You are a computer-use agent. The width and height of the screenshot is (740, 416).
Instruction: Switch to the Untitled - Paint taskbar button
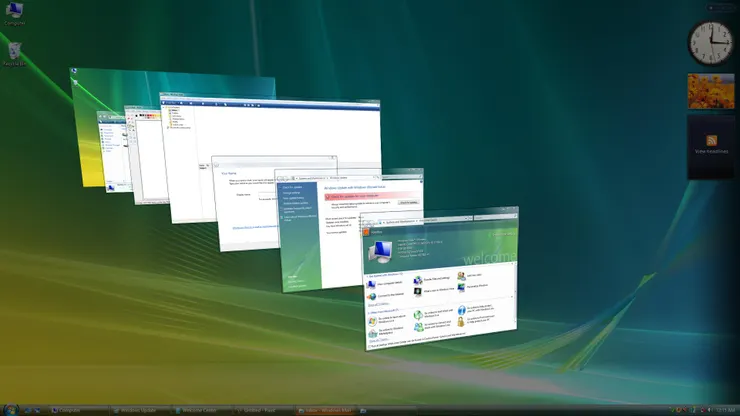pos(264,410)
